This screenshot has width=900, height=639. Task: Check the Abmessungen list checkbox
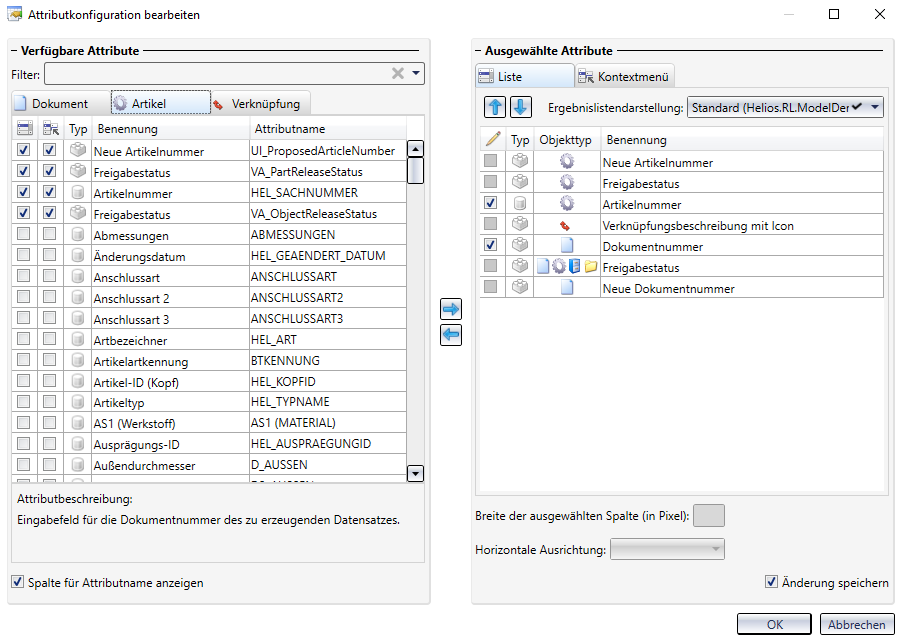click(x=25, y=235)
